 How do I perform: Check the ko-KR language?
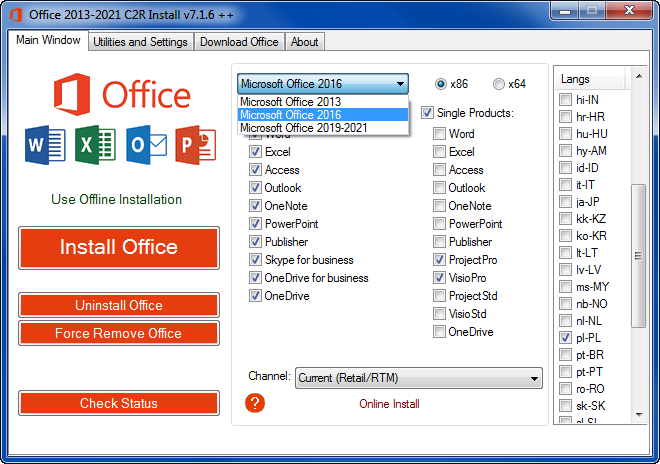[565, 236]
